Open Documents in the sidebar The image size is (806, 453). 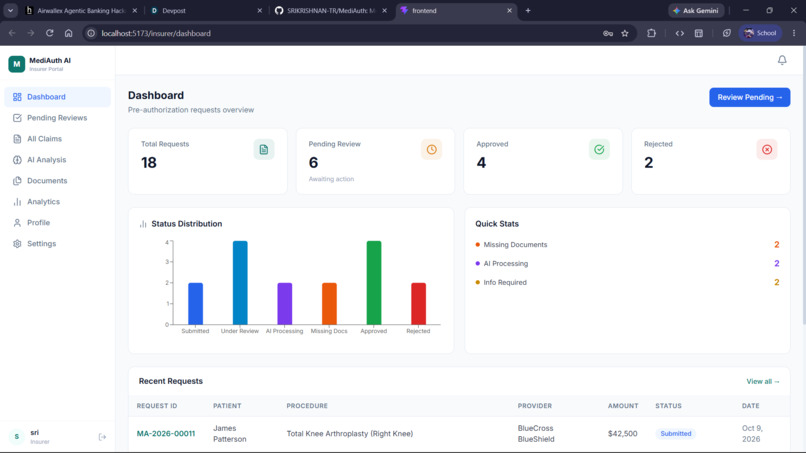point(57,181)
